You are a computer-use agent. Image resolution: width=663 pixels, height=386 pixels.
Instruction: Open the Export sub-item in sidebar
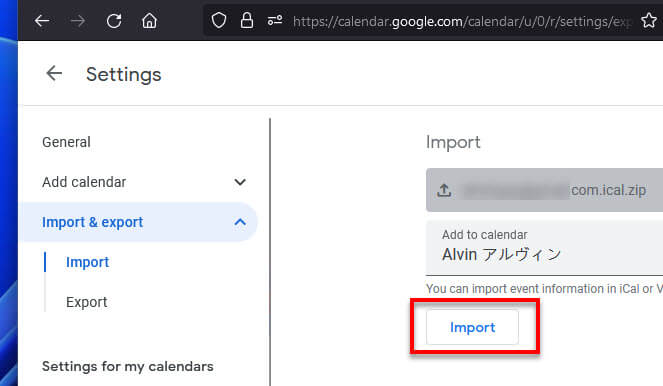pyautogui.click(x=87, y=302)
